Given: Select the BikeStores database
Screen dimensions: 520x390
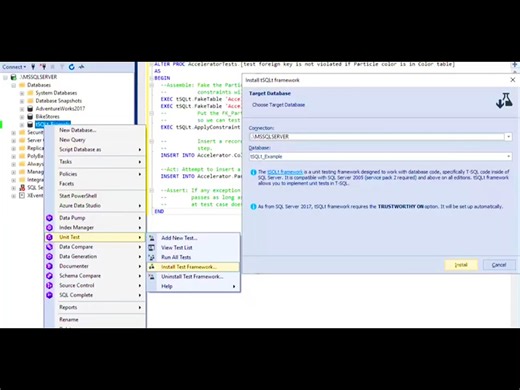Looking at the screenshot, I should (x=48, y=117).
